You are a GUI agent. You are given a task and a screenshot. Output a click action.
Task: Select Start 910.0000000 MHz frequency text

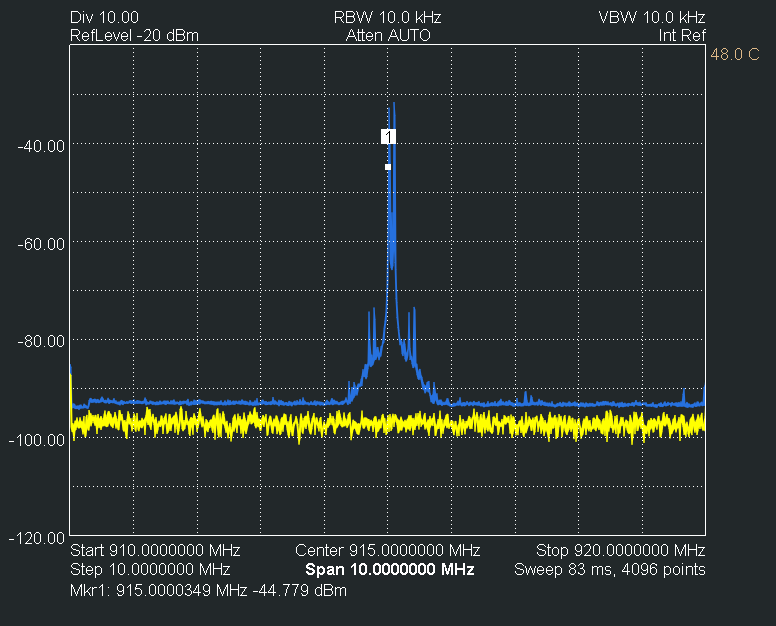[155, 550]
